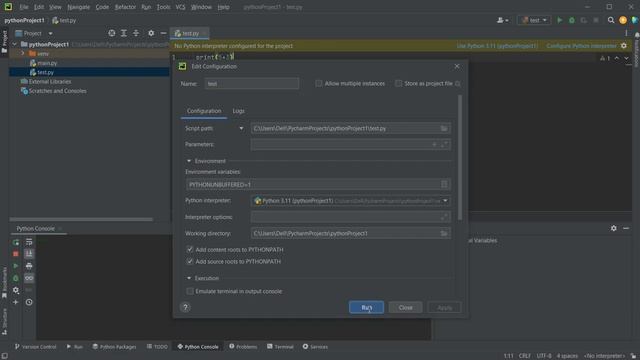Open the Python Packages tool window
The width and height of the screenshot is (640, 360).
(x=114, y=347)
